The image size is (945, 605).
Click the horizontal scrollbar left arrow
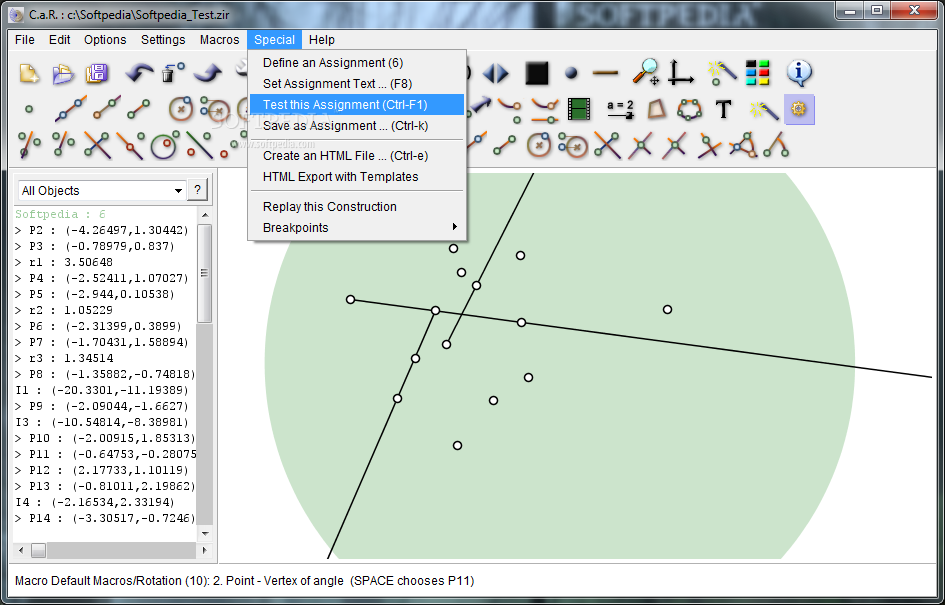(x=21, y=550)
